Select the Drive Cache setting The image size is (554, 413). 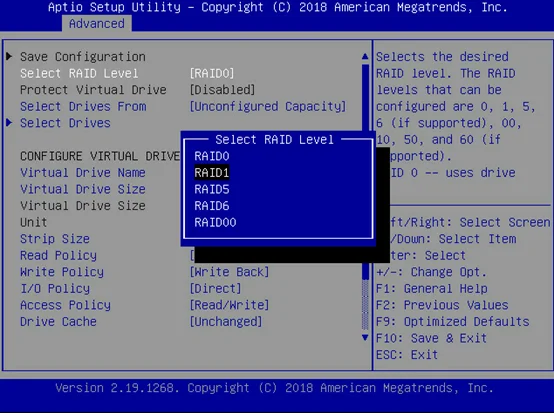tap(58, 321)
